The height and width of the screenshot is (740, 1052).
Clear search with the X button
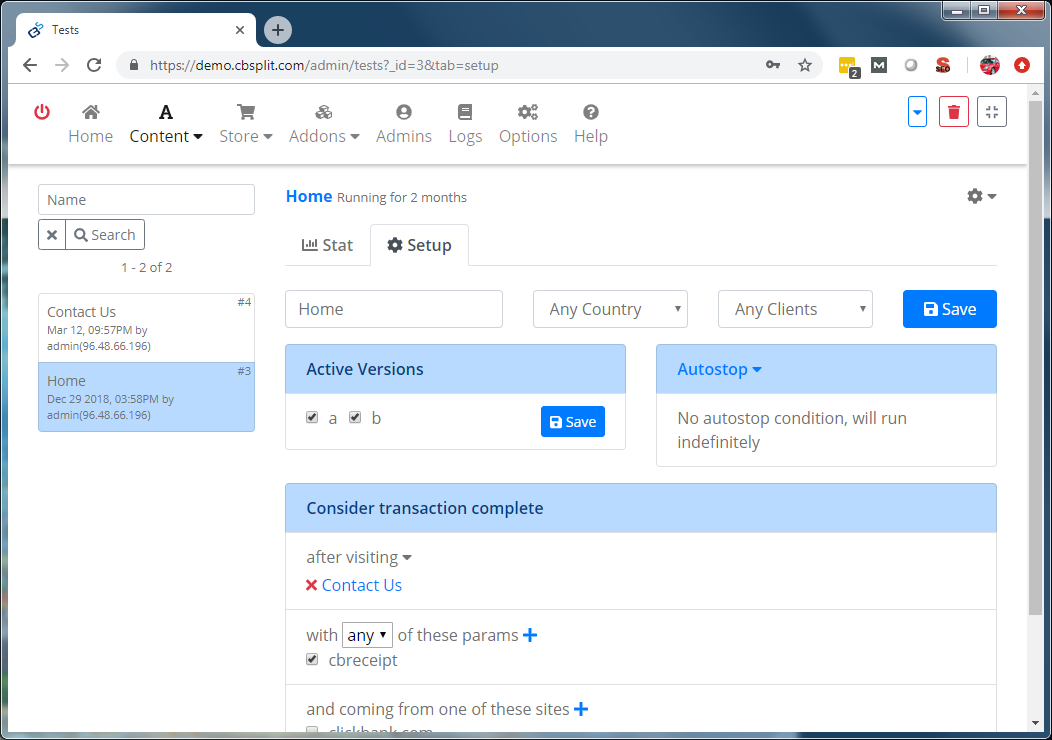click(x=52, y=235)
